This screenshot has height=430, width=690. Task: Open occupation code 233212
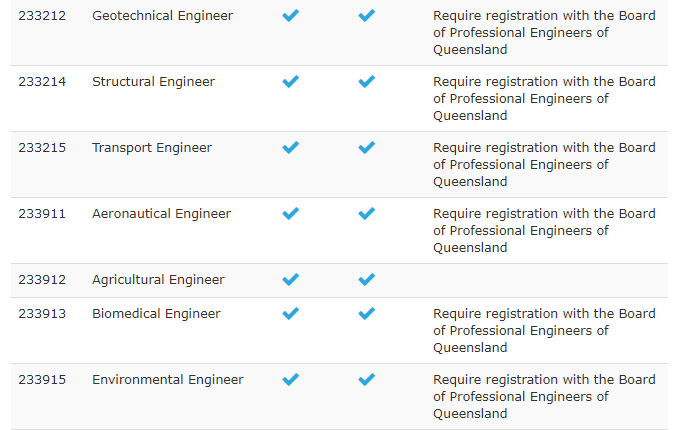click(x=42, y=16)
